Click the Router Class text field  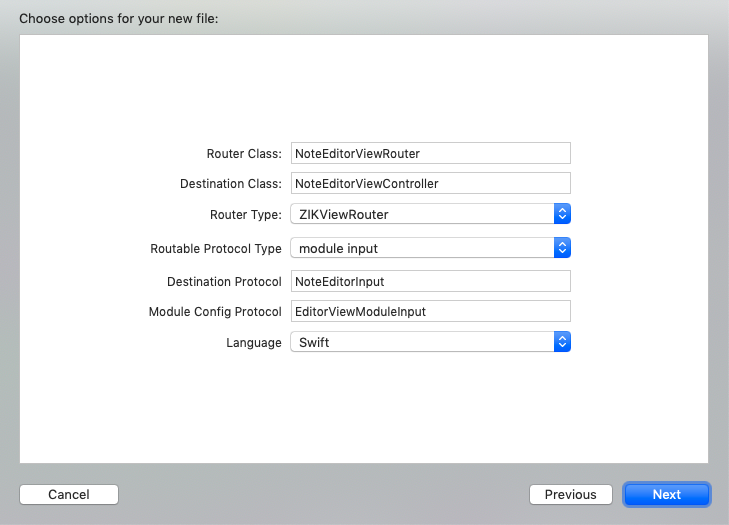[431, 153]
